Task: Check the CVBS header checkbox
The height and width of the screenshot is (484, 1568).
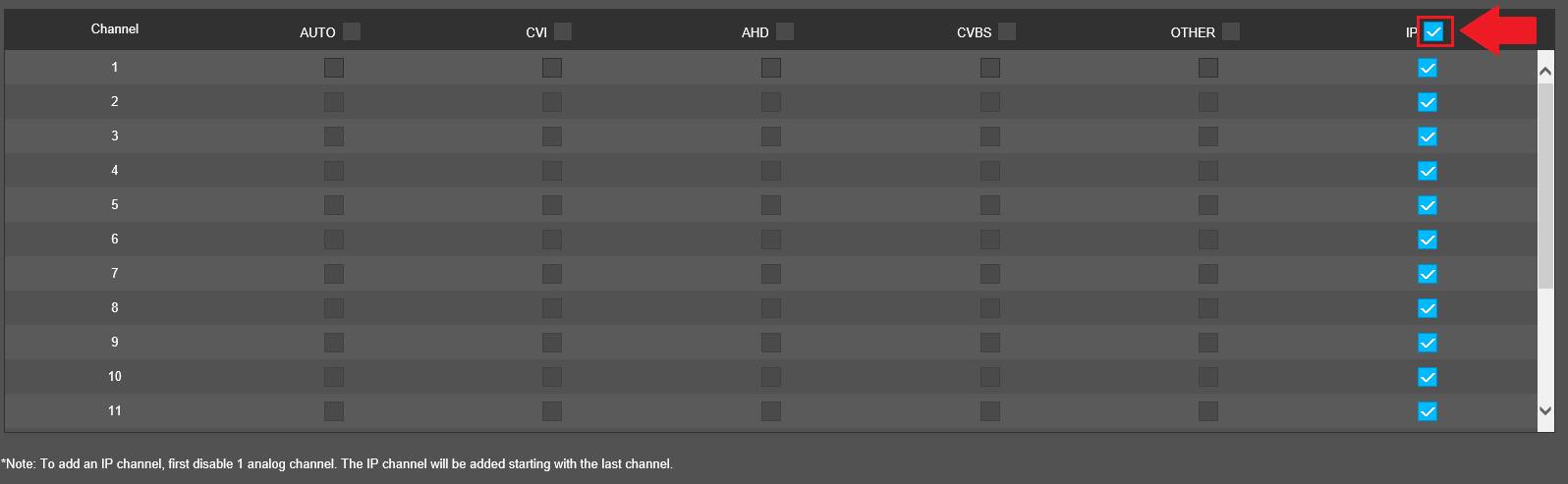Action: (1007, 31)
